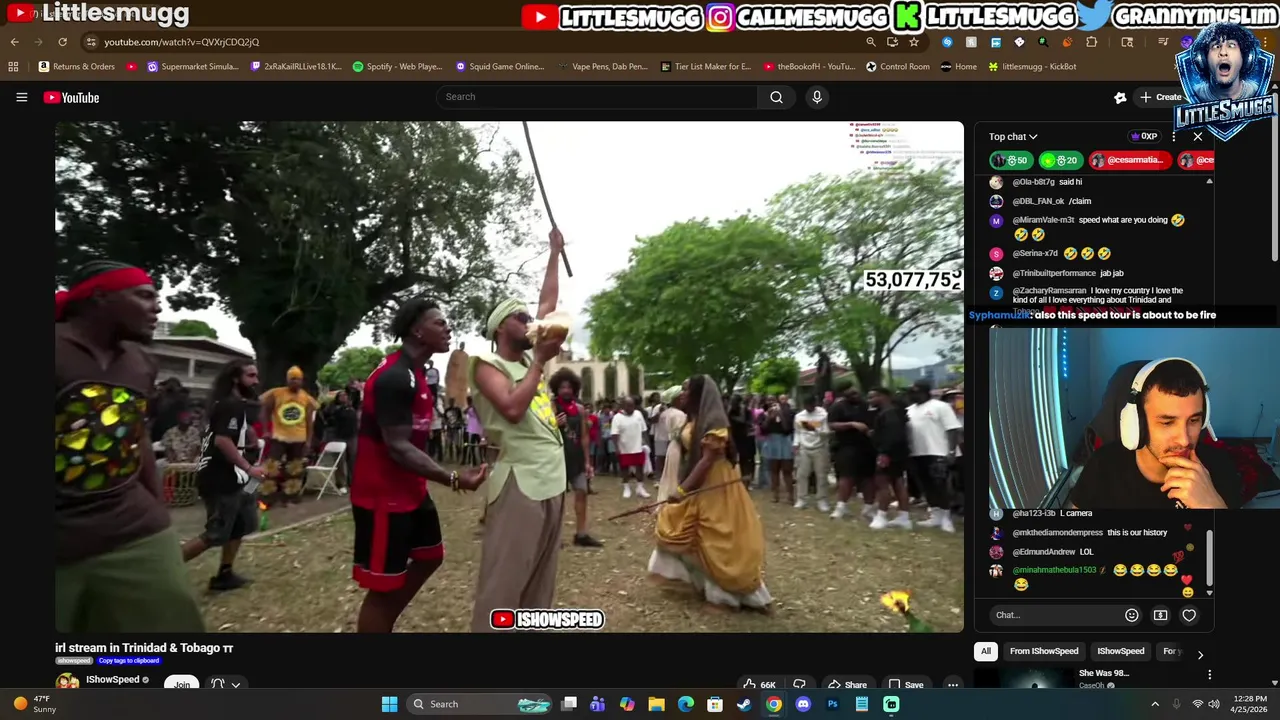Viewport: 1280px width, 720px height.
Task: Select the From IShowSpeed filter chip
Action: pos(1044,651)
